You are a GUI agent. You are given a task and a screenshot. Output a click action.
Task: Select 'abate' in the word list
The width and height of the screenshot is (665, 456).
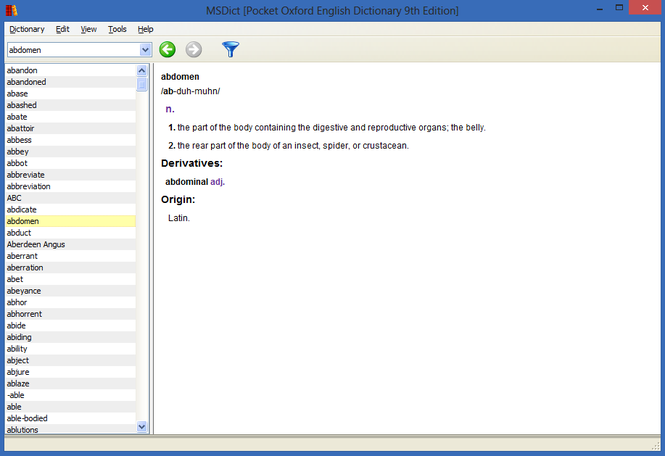click(70, 117)
